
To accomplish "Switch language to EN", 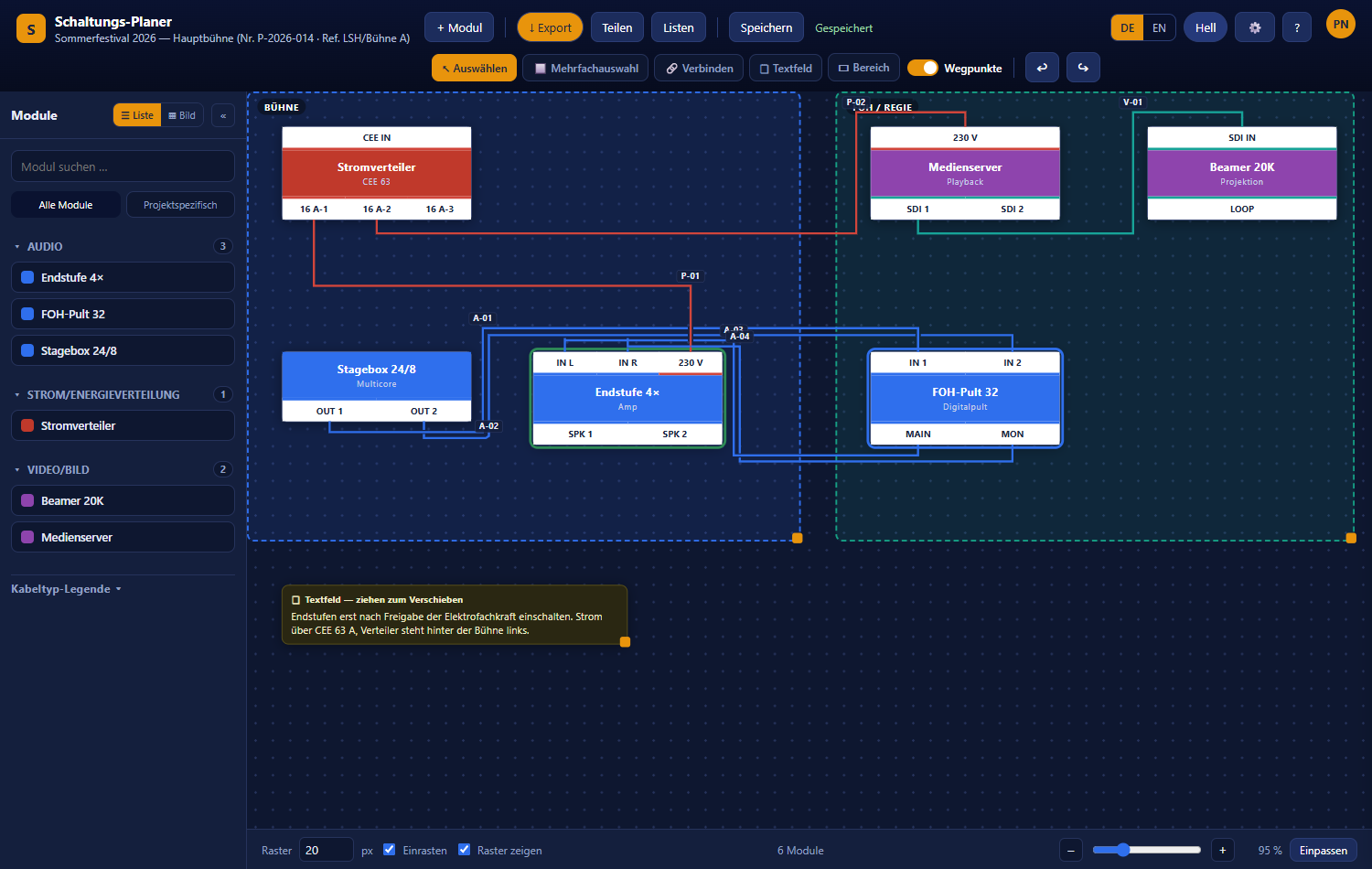I will click(x=1159, y=27).
